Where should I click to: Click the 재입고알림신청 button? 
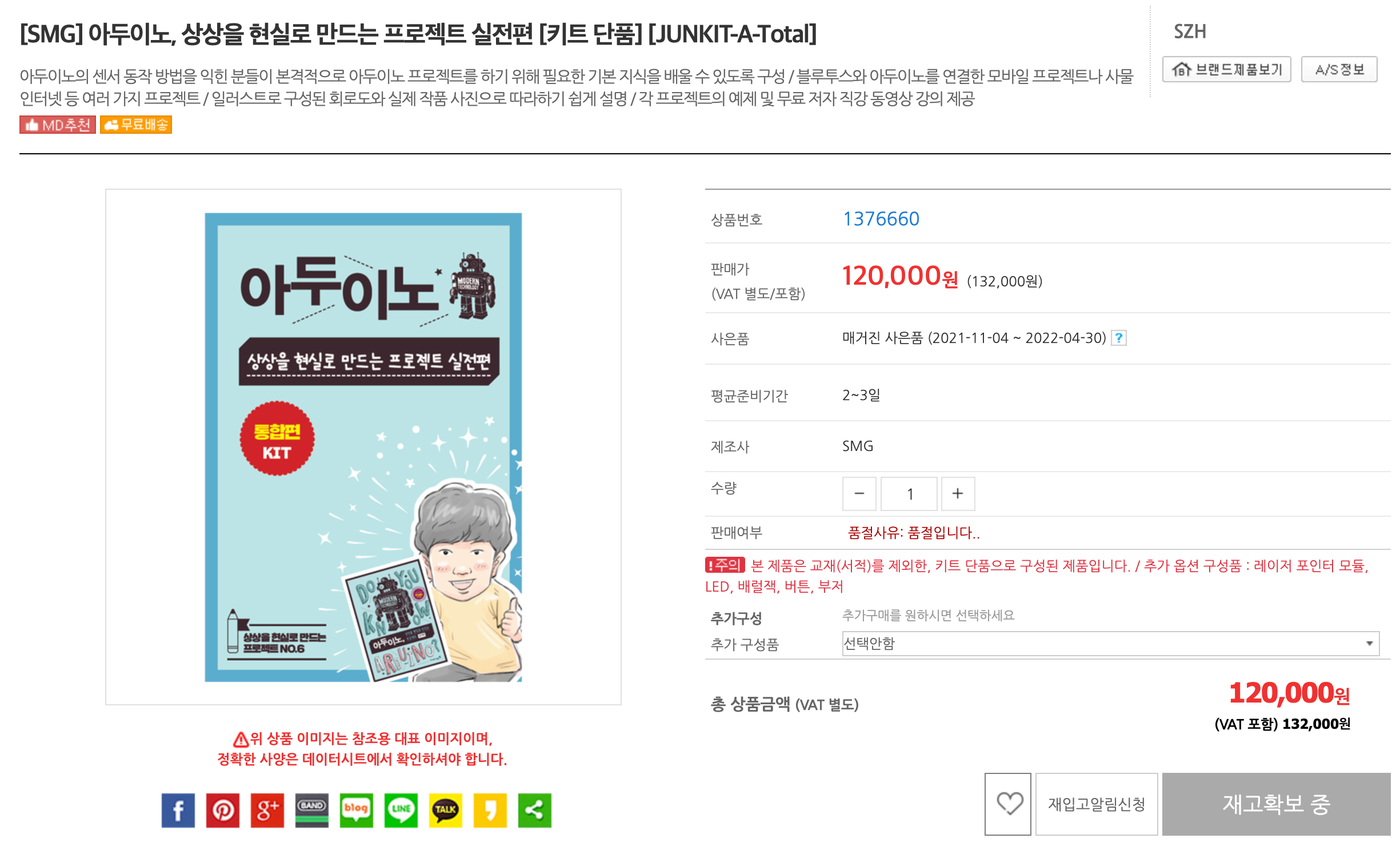pos(1097,804)
